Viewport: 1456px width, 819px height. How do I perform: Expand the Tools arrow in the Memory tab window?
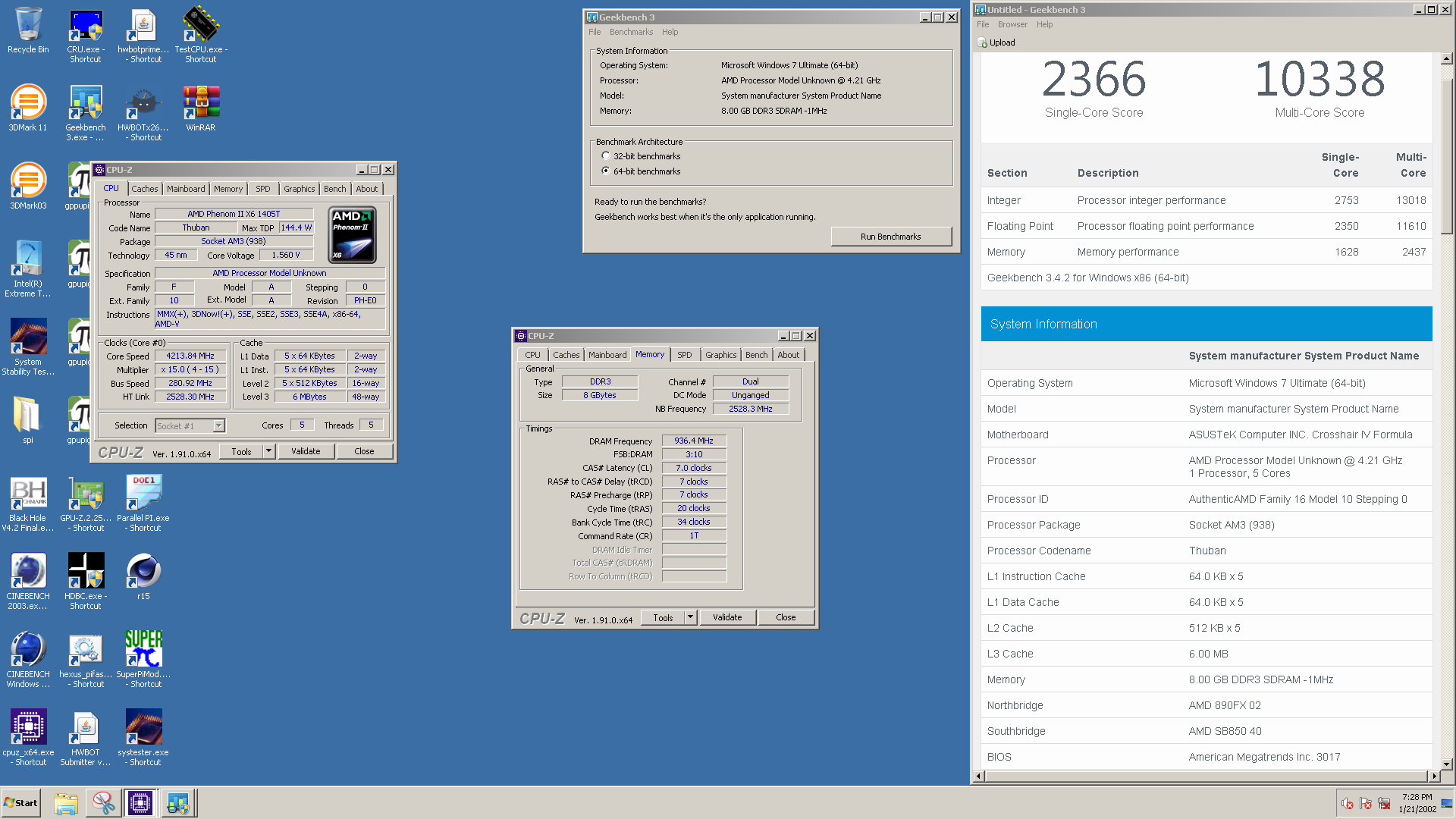coord(690,617)
